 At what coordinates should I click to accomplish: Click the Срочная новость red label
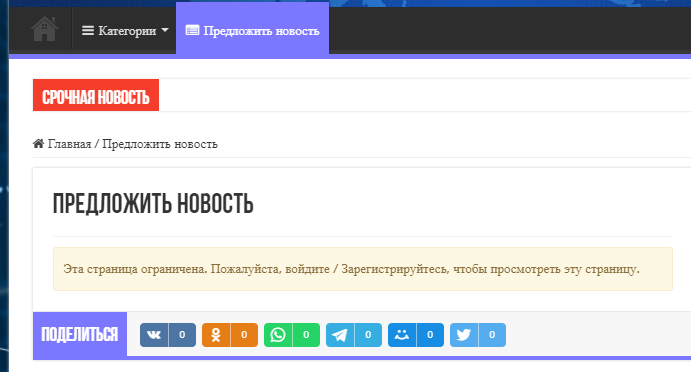96,95
